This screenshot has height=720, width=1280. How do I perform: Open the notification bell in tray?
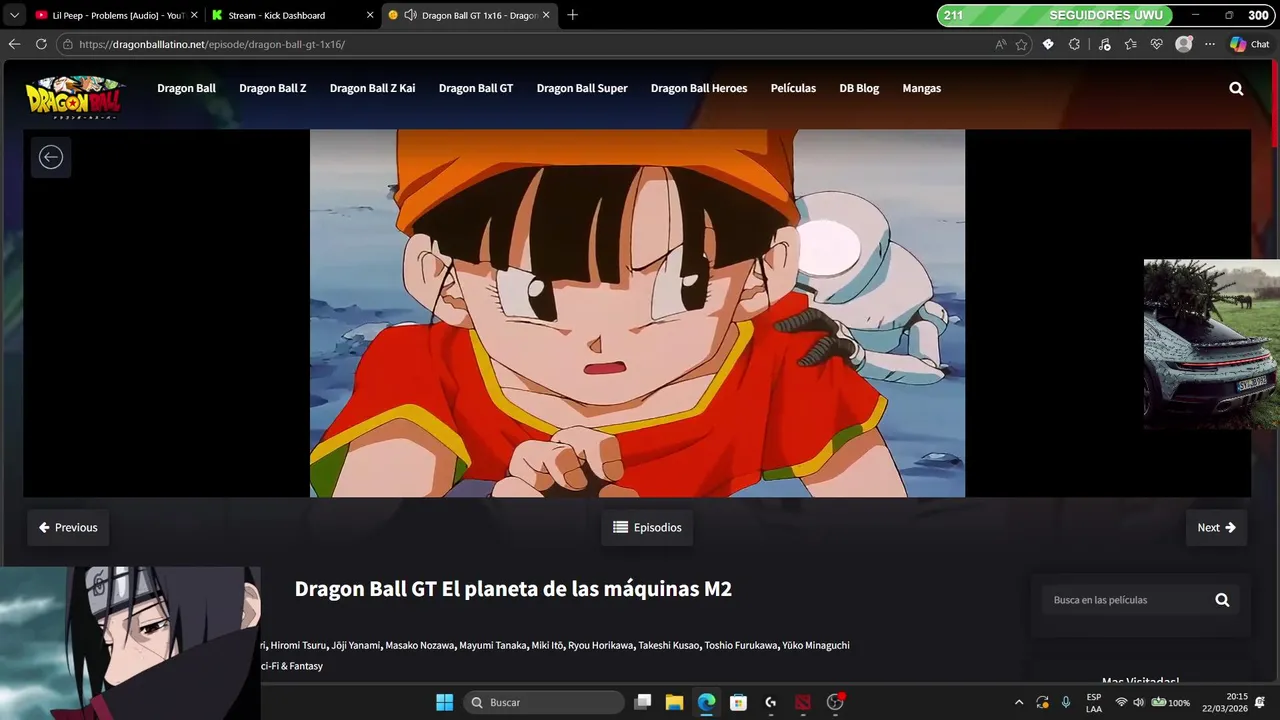[1260, 702]
